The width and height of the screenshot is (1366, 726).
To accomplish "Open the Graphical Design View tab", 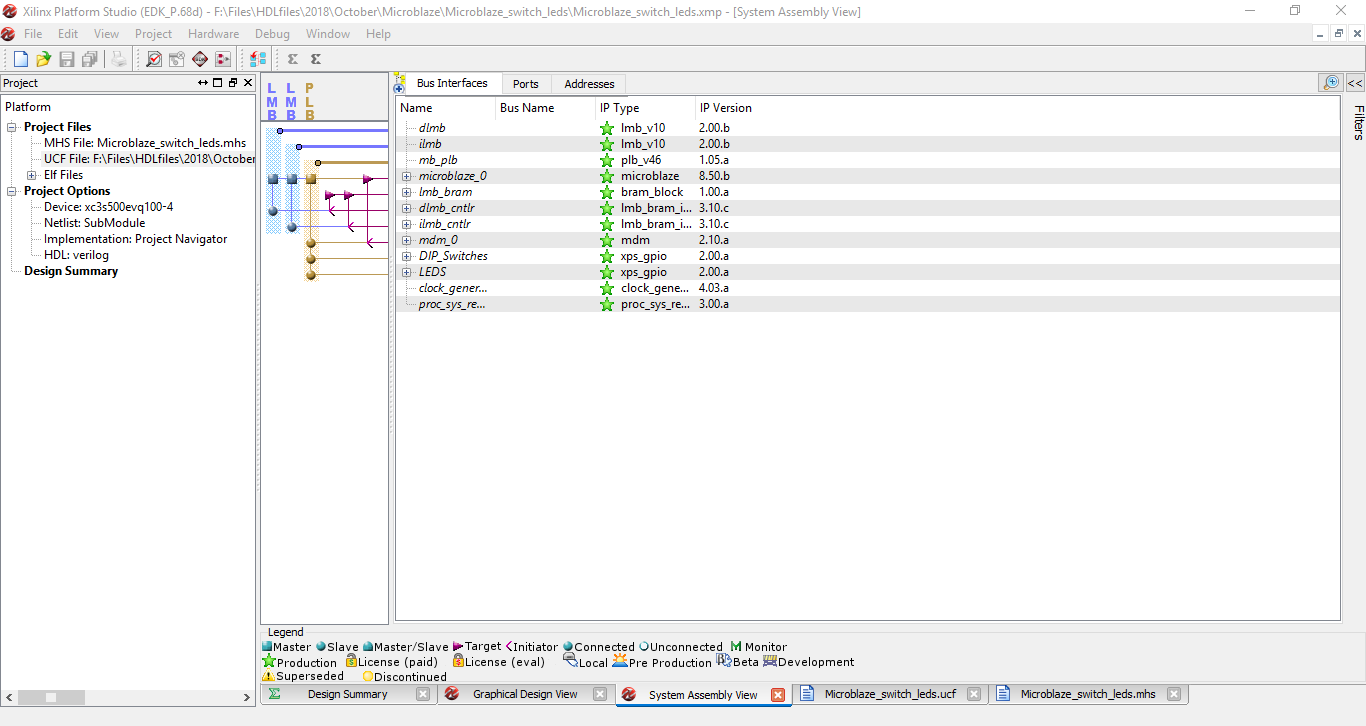I will click(525, 694).
